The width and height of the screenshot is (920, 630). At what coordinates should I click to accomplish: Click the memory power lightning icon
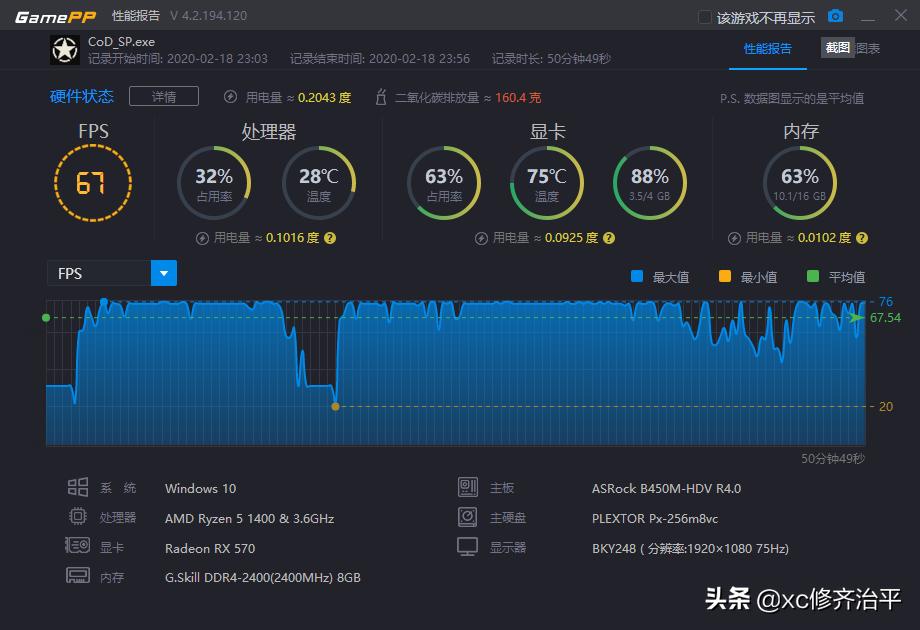pyautogui.click(x=734, y=238)
